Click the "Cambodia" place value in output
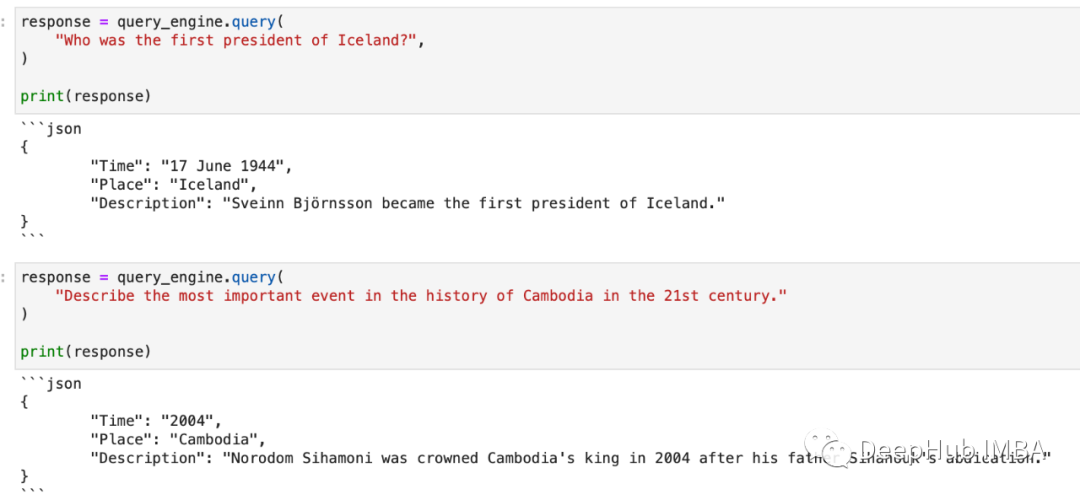The image size is (1080, 500). 217,439
